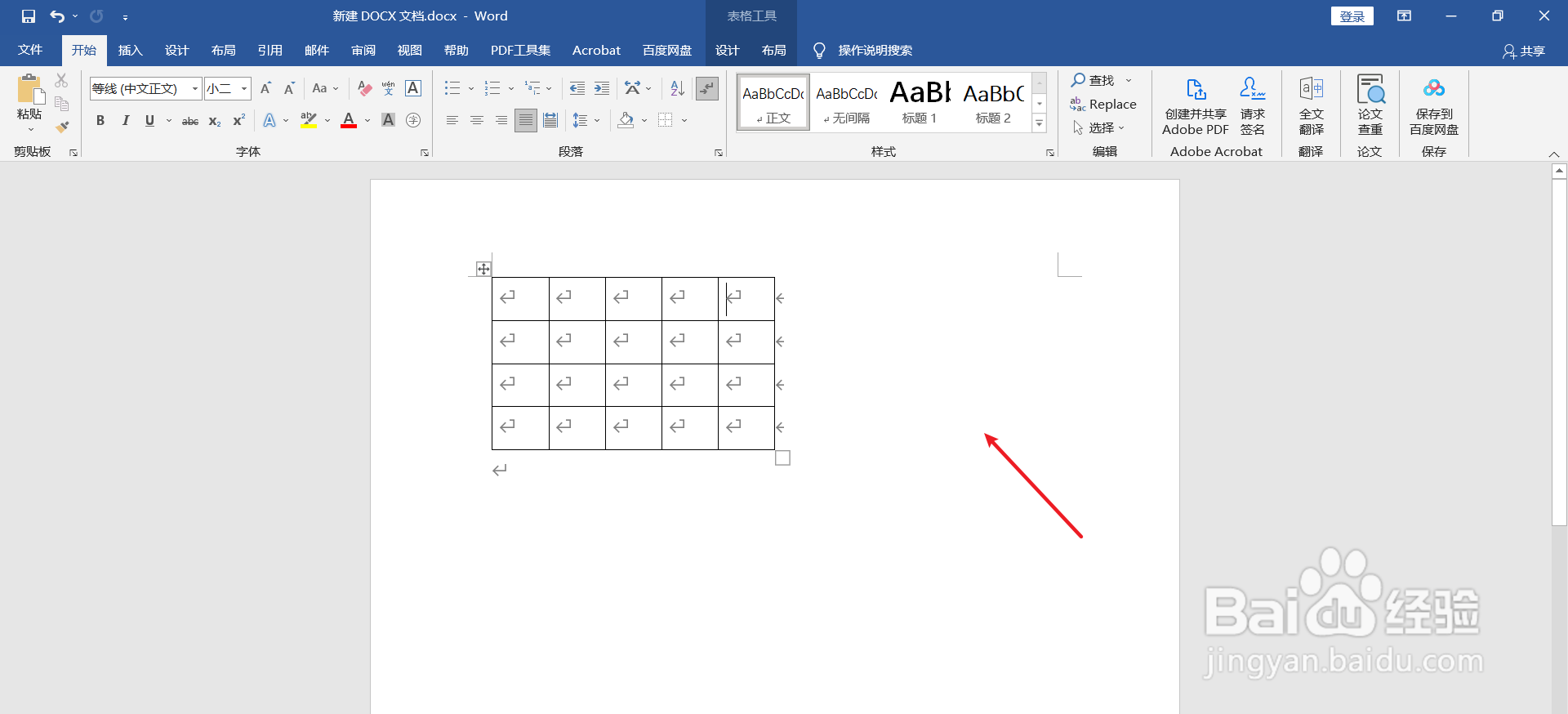Open the borders dropdown arrow
Screen dimensions: 1568x714
(684, 121)
